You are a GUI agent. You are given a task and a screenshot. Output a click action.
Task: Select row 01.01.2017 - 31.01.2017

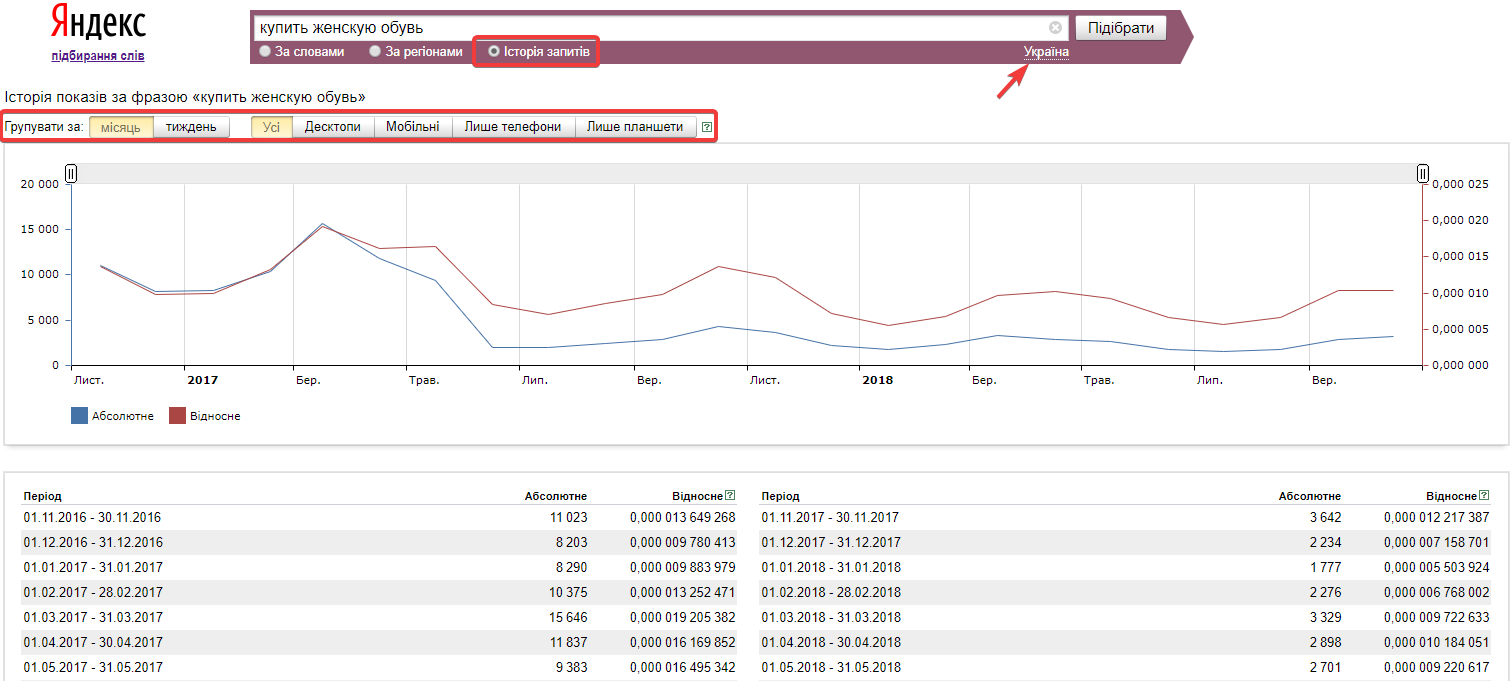(379, 567)
